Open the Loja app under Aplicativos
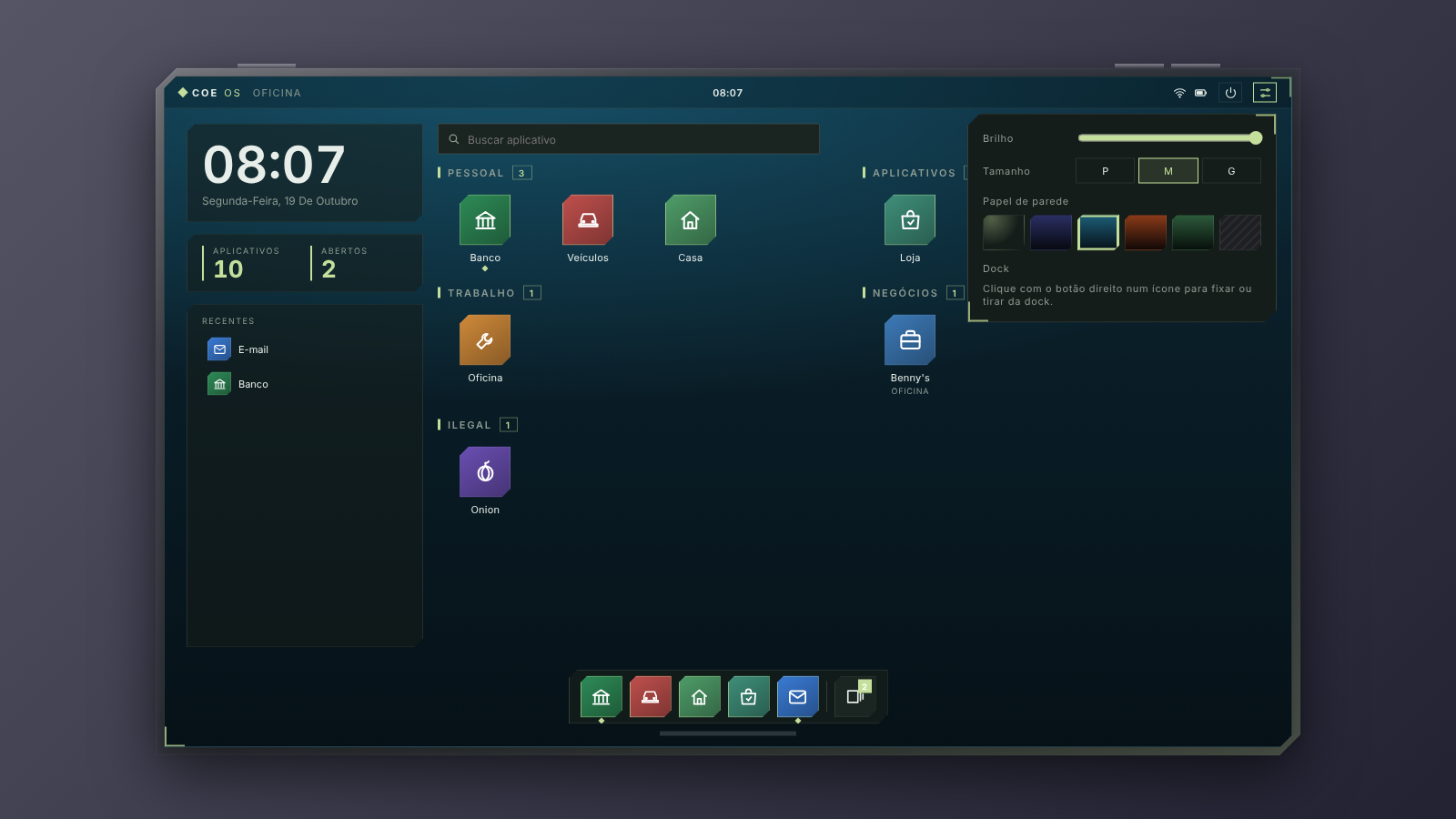The image size is (1456, 819). (x=910, y=220)
